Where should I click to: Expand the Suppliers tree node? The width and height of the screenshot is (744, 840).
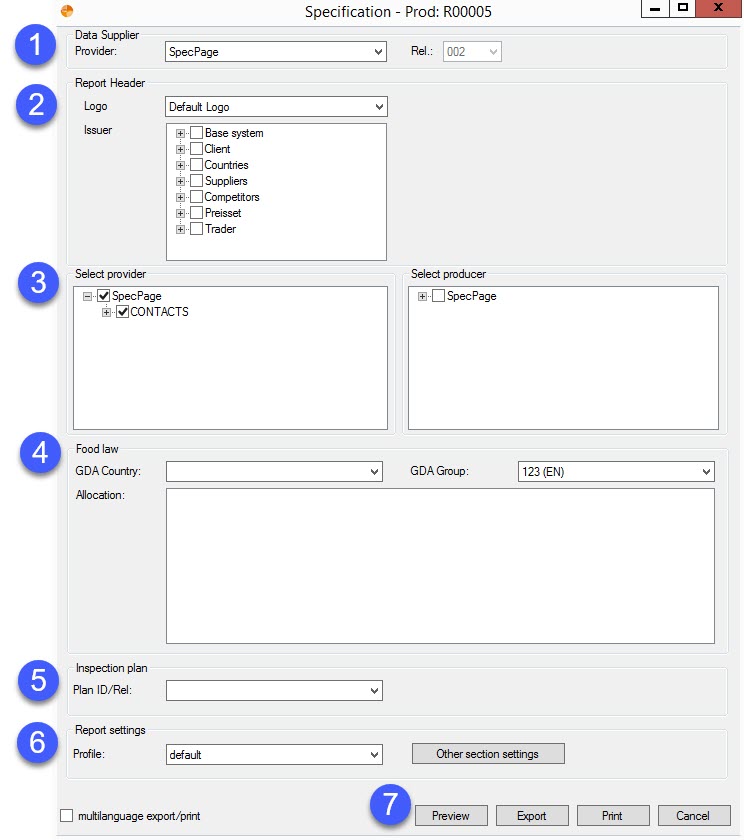pos(181,182)
